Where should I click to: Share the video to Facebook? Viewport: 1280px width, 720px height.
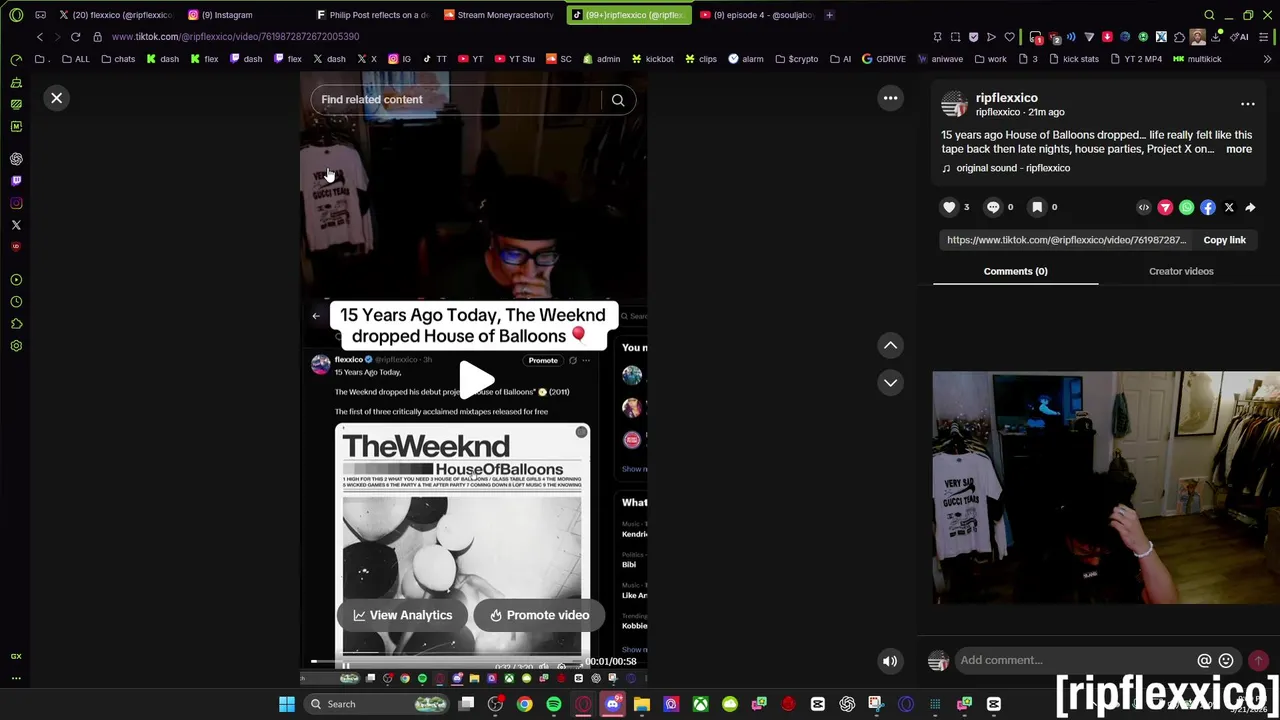pyautogui.click(x=1208, y=208)
